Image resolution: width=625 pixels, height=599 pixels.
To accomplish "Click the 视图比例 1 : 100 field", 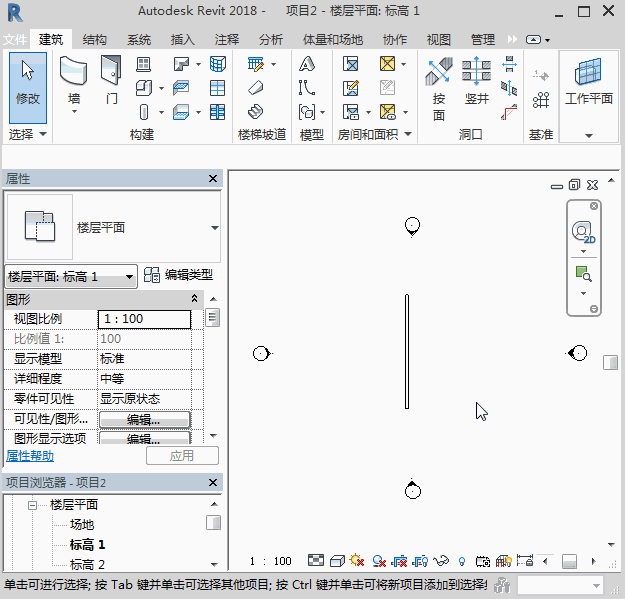I will pos(144,319).
